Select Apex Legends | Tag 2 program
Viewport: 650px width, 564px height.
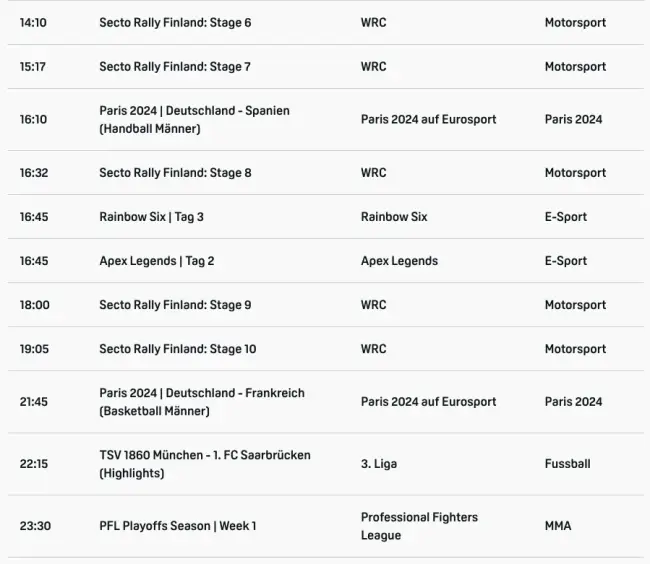click(156, 261)
